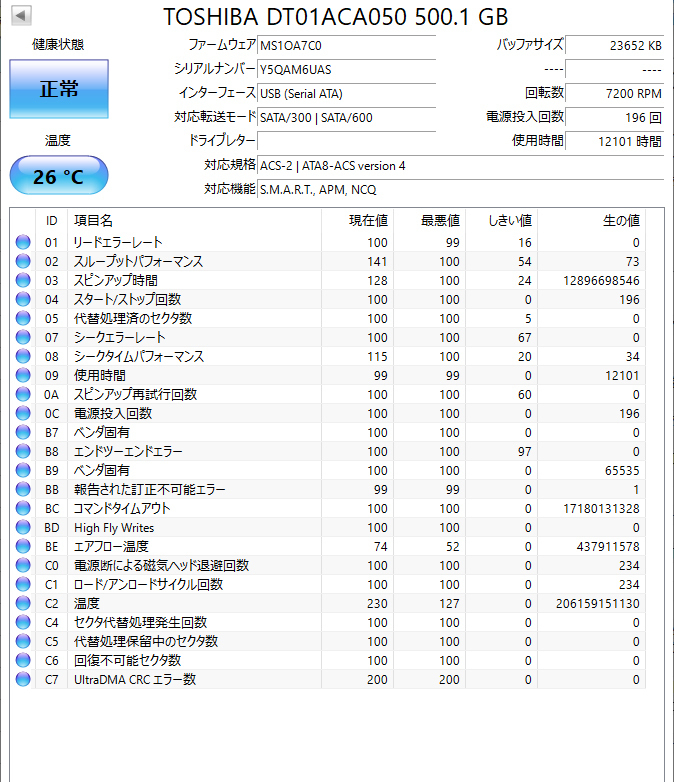Click status icon for ID B8 row
The height and width of the screenshot is (782, 674).
(23, 451)
